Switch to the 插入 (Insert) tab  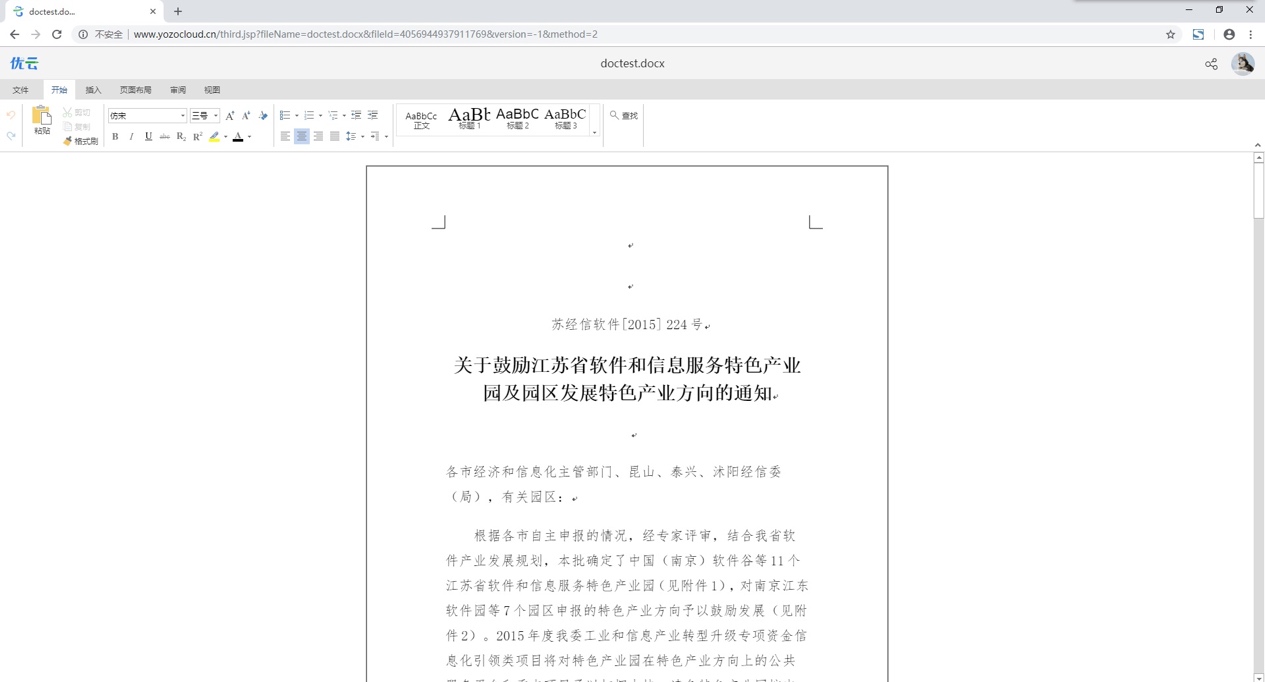93,90
